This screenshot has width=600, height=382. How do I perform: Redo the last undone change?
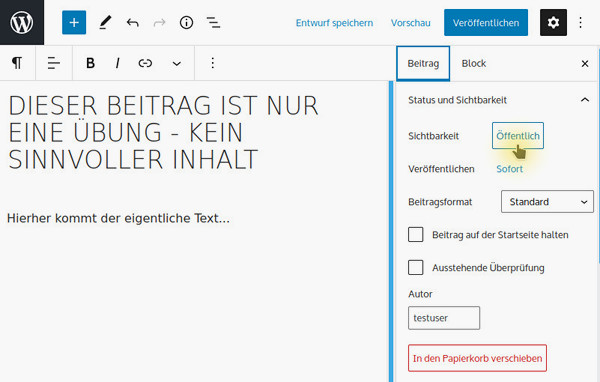tap(159, 23)
